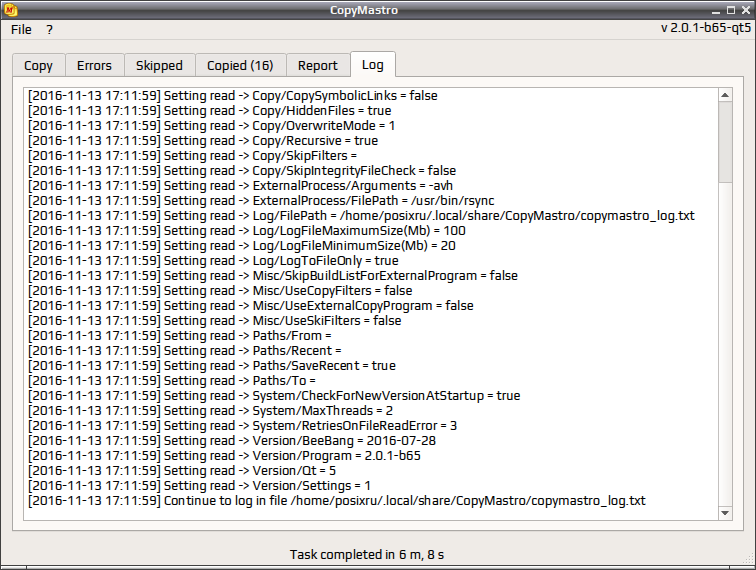
Task: Click the CopyMastro app icon in title bar
Action: pyautogui.click(x=10, y=10)
